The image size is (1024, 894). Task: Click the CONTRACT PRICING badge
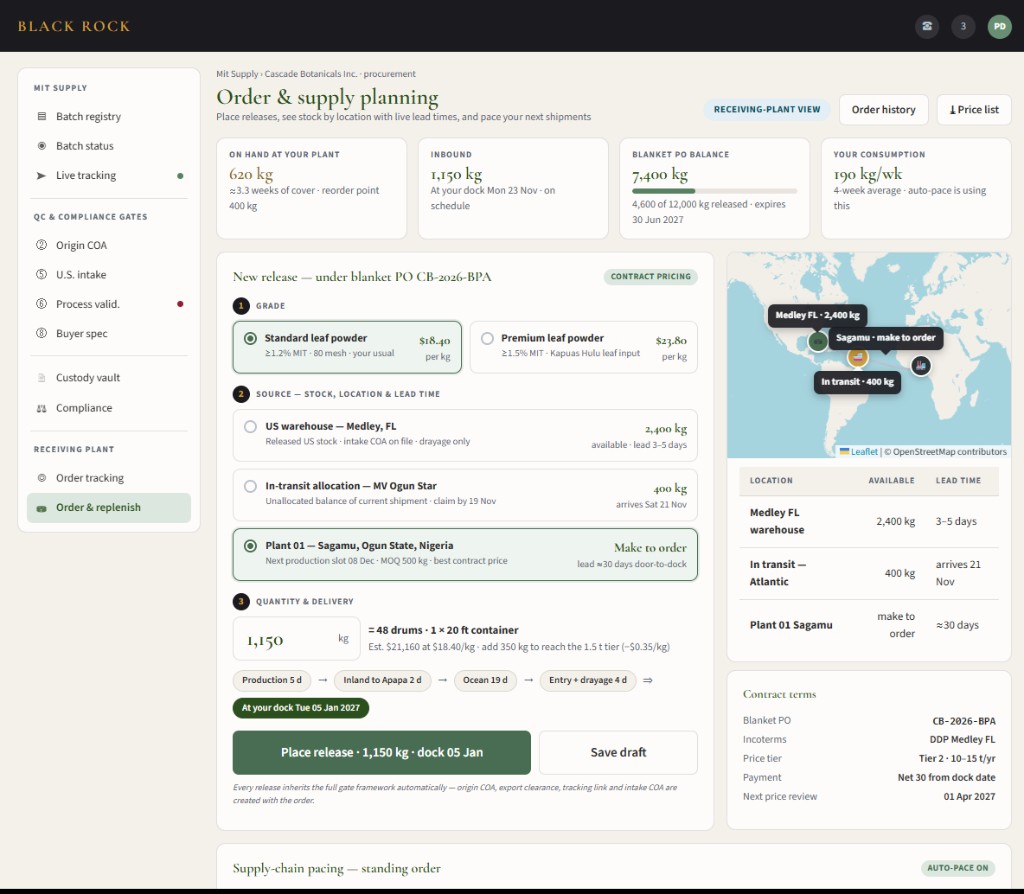click(650, 277)
